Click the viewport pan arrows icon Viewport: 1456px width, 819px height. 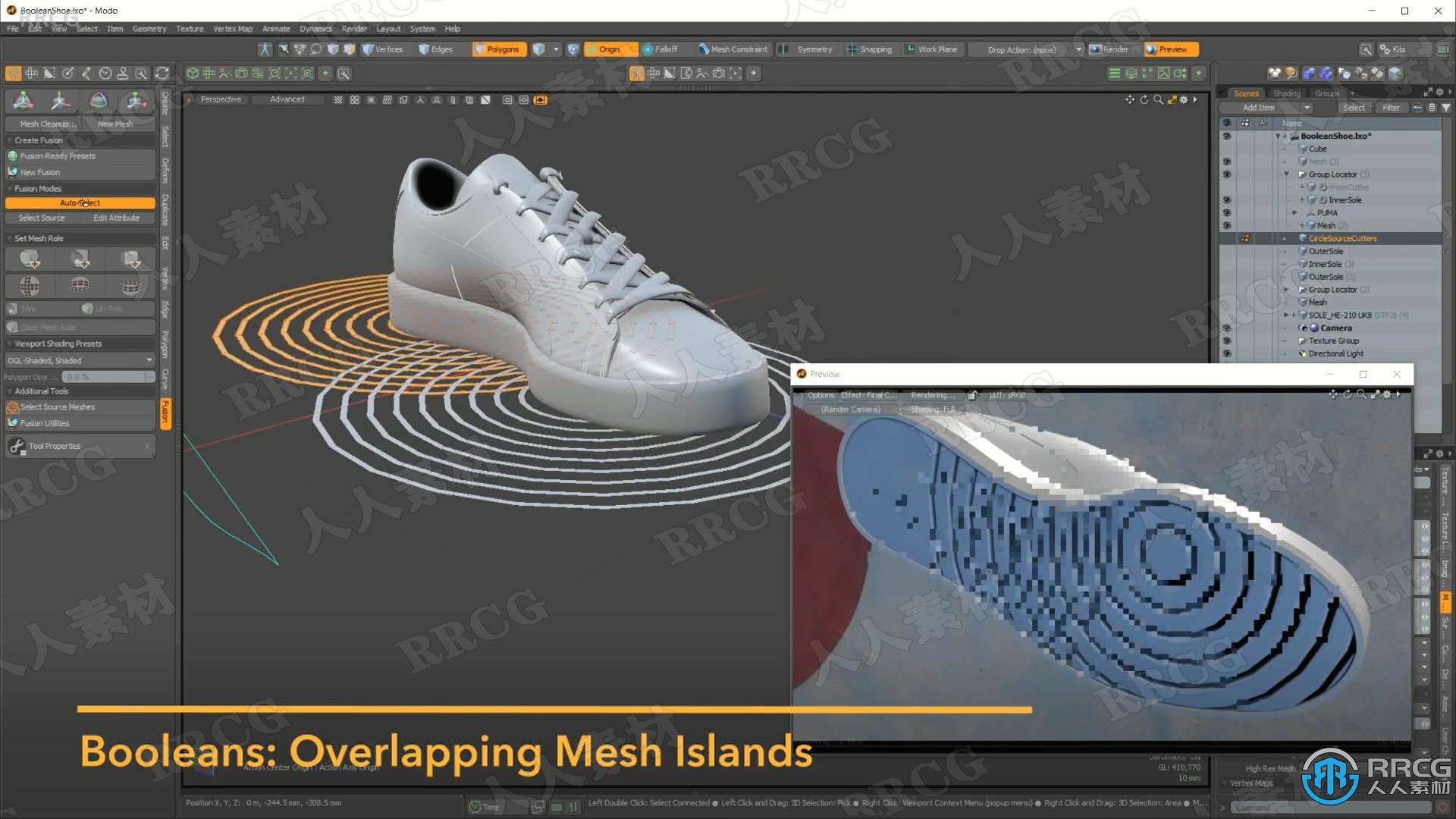1130,99
